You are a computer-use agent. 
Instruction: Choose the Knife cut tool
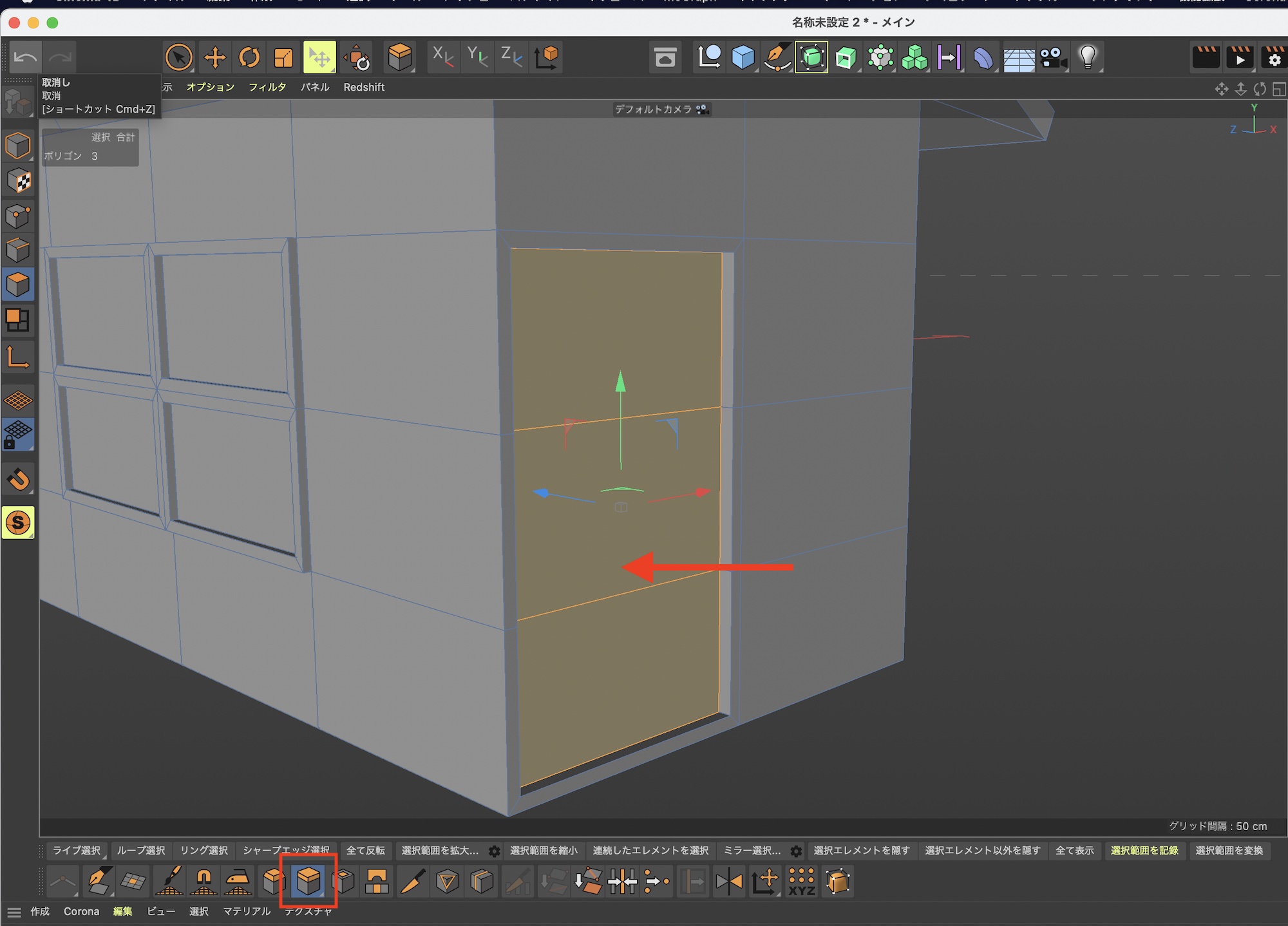click(x=412, y=882)
